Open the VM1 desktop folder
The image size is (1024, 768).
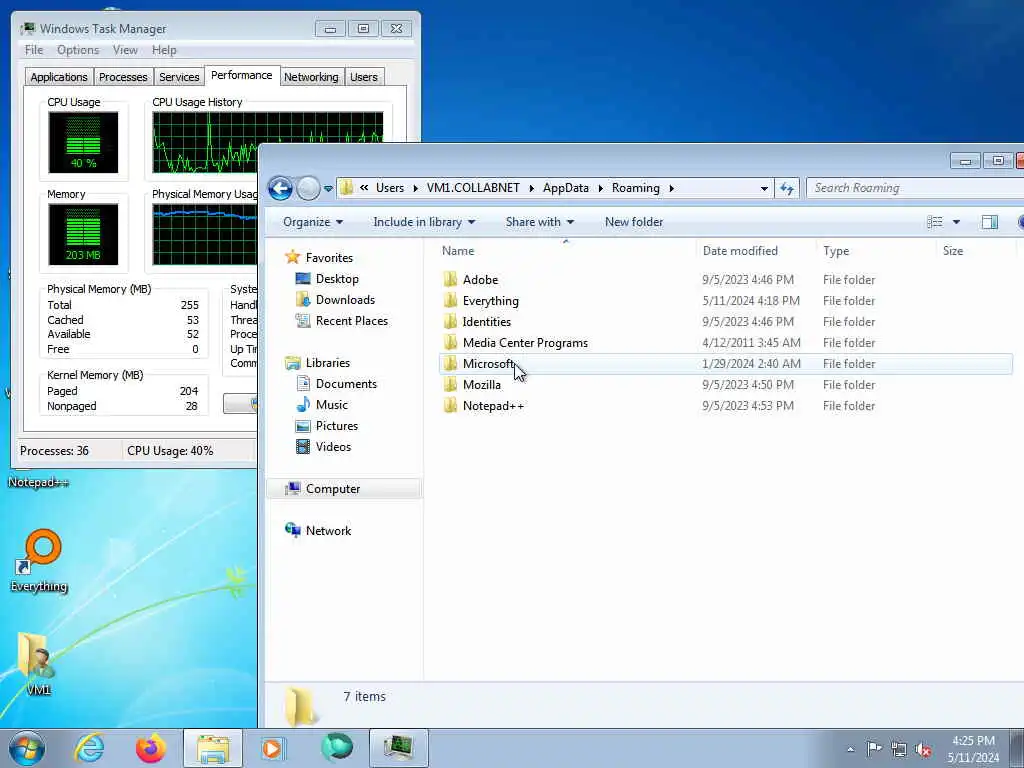pos(37,664)
